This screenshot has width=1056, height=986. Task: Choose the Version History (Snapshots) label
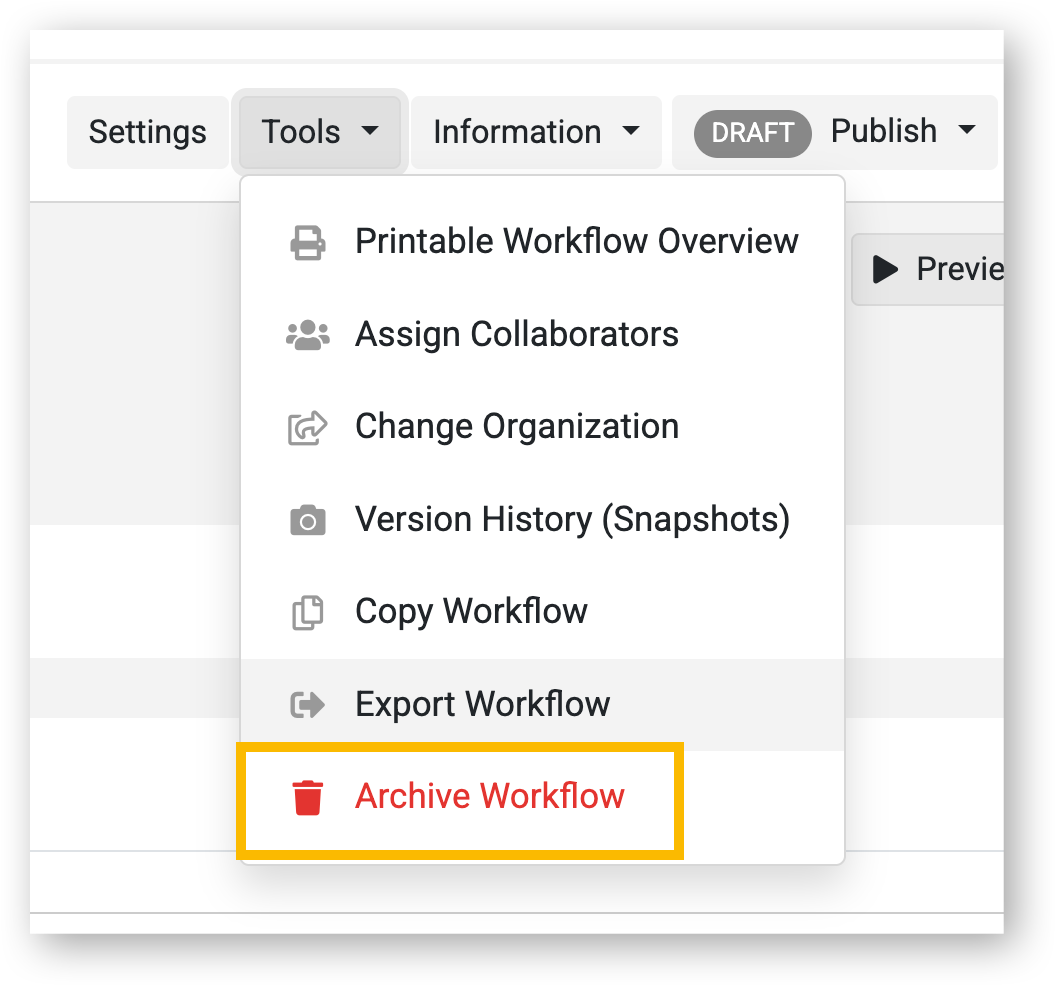[572, 520]
